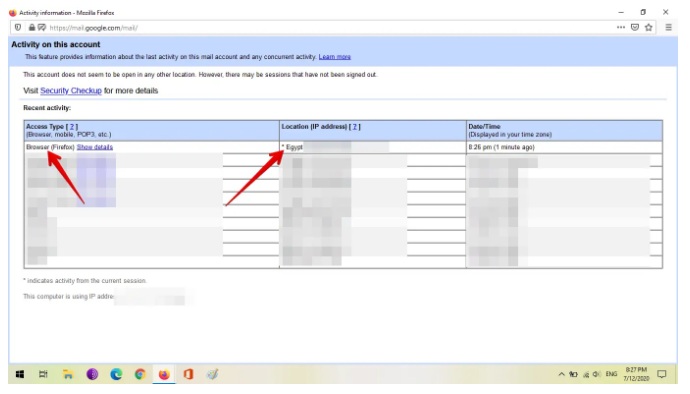Image resolution: width=690 pixels, height=394 pixels.
Task: Save the page to Pocket
Action: (635, 27)
